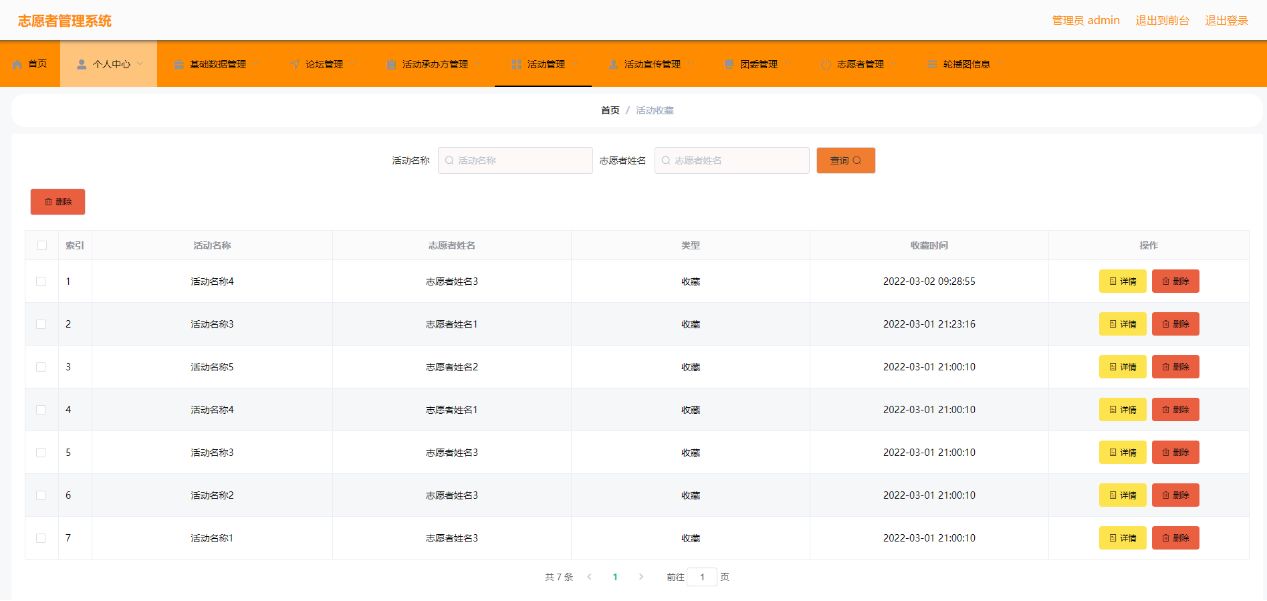This screenshot has width=1267, height=601.
Task: Open 详情 for row index 7
Action: (1123, 538)
